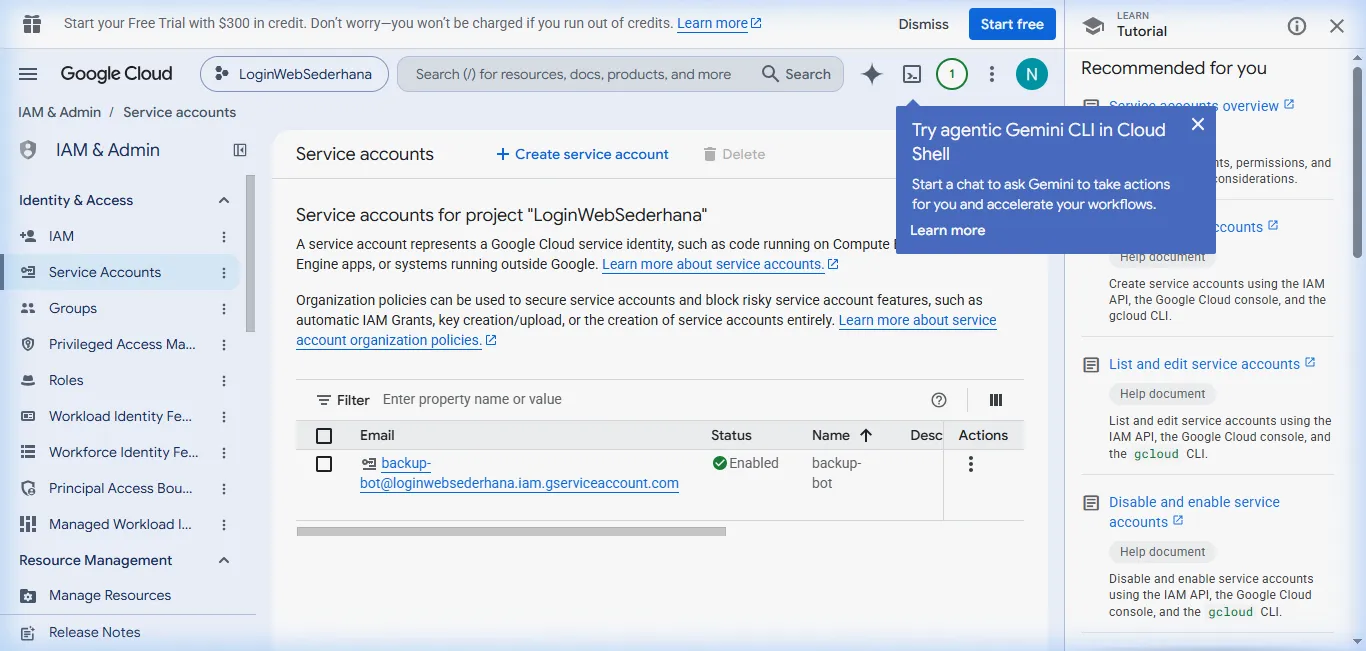Click the gift icon in free trial banner

(32, 23)
